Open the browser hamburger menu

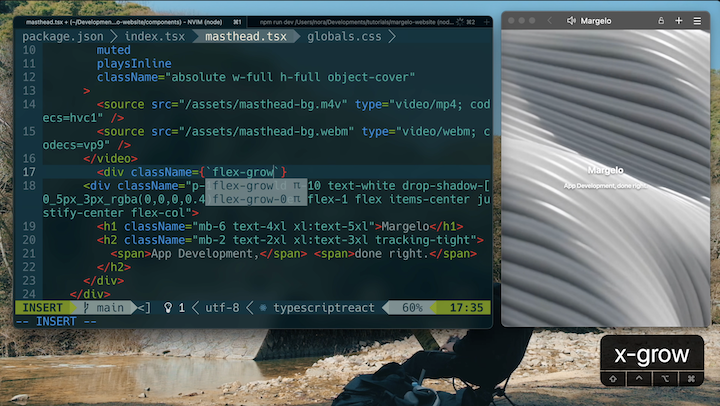[697, 20]
